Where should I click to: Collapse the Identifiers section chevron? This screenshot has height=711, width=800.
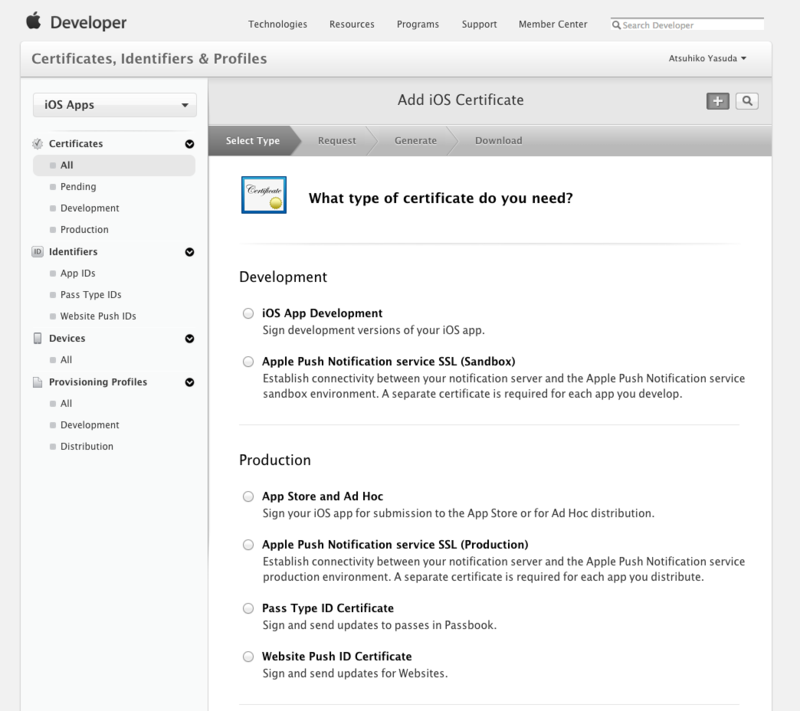tap(189, 252)
